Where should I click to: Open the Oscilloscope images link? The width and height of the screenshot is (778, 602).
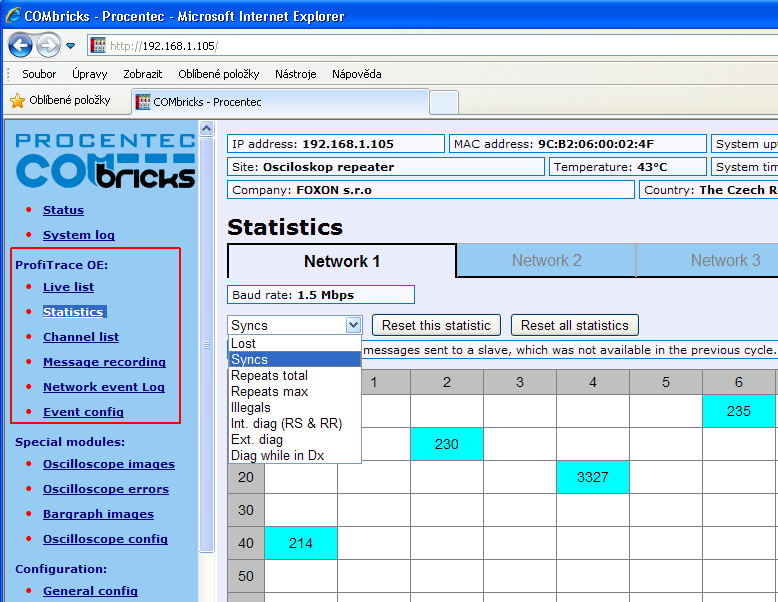tap(109, 464)
